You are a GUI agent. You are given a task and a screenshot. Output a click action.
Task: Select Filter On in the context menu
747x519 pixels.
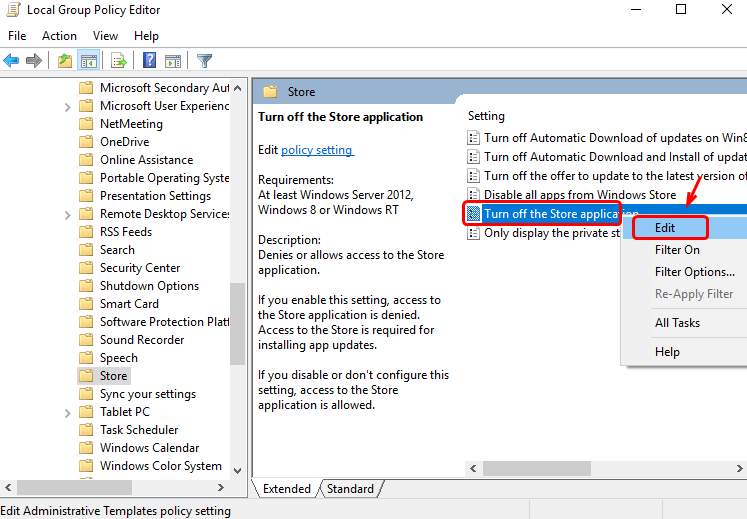677,250
